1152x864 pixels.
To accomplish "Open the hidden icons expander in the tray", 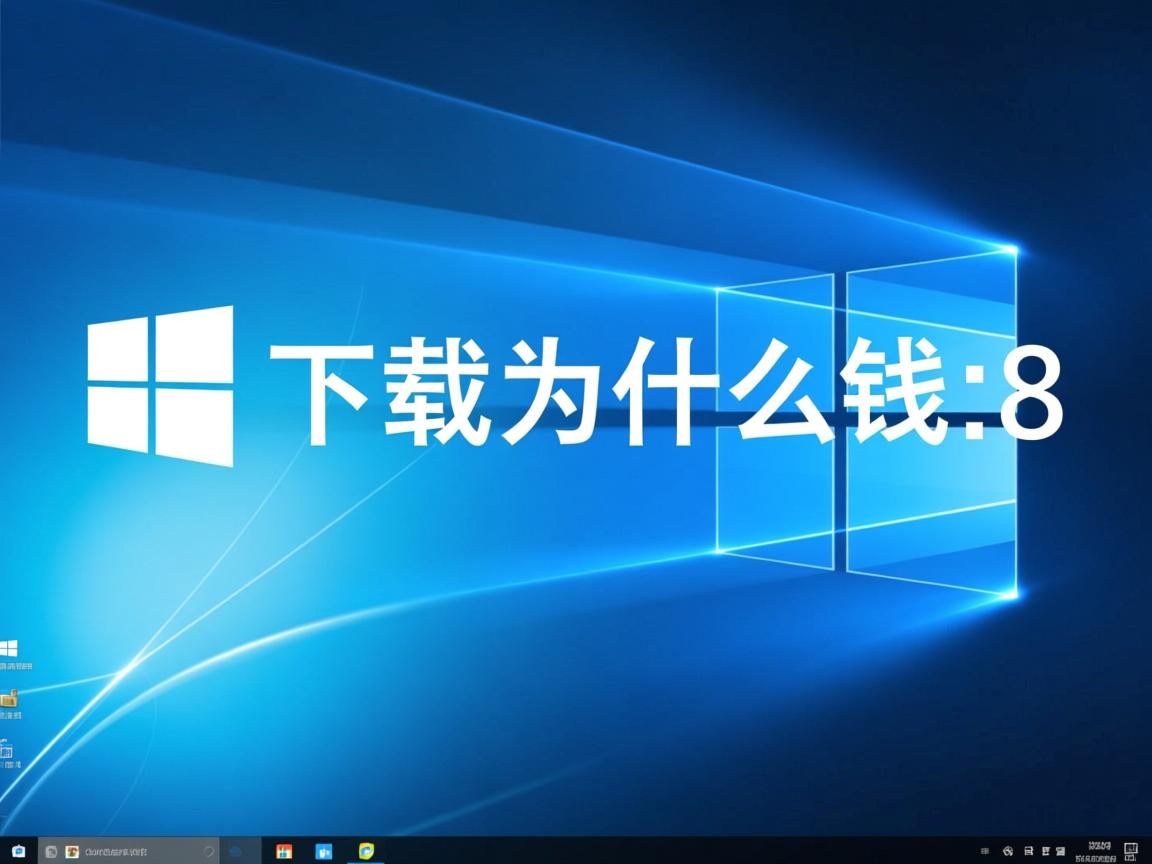I will tap(986, 851).
